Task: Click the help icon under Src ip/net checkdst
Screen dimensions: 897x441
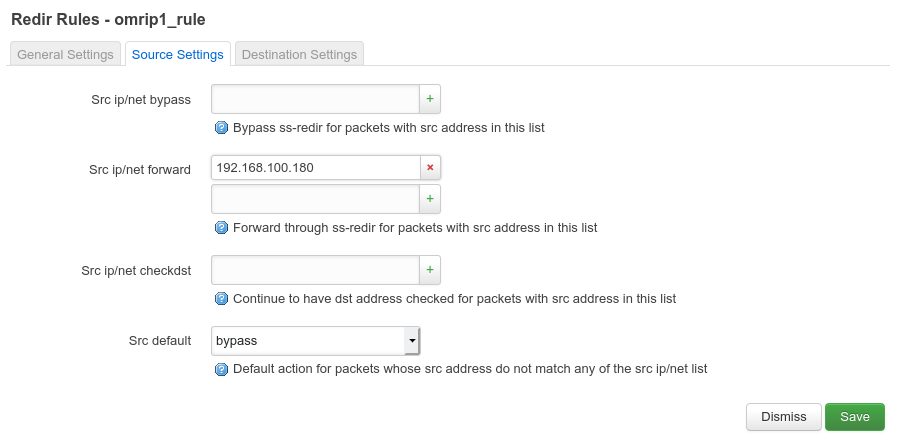Action: tap(222, 299)
